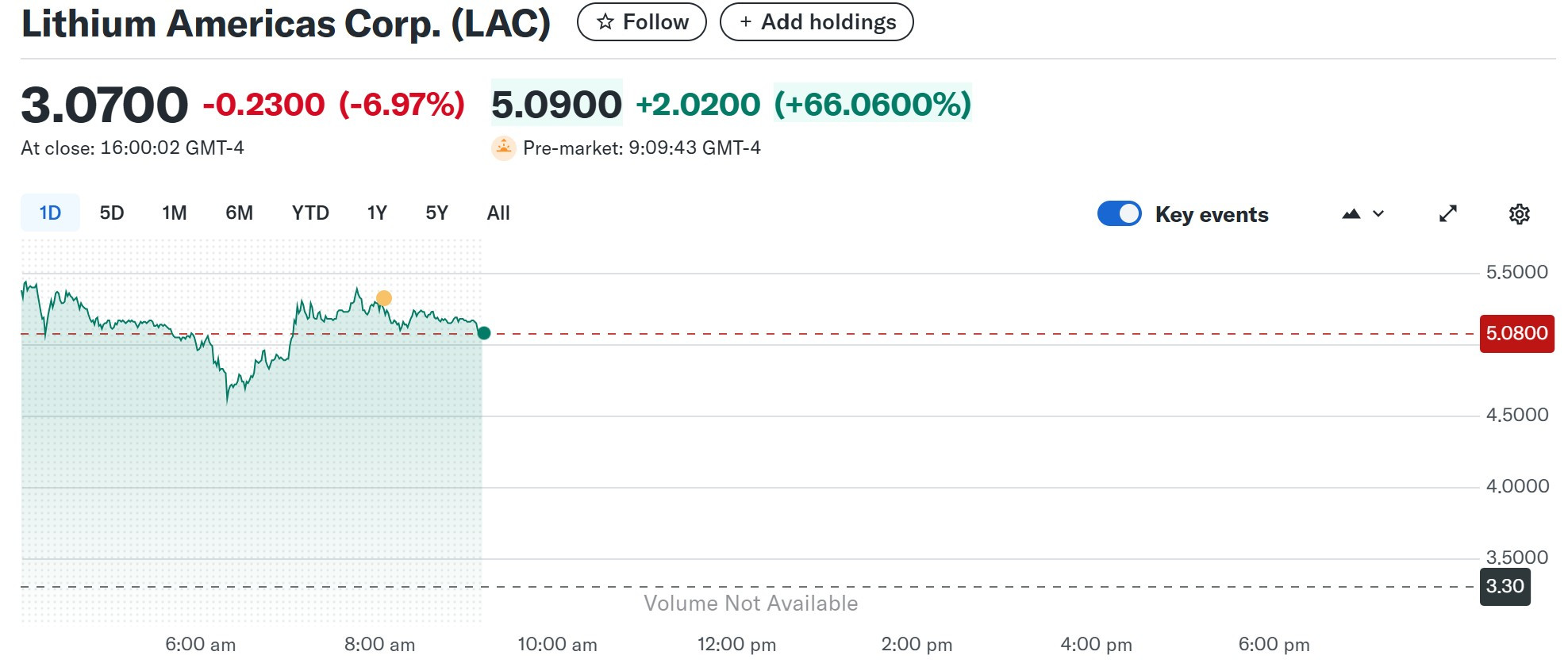
Task: Switch to YTD range
Action: click(310, 213)
